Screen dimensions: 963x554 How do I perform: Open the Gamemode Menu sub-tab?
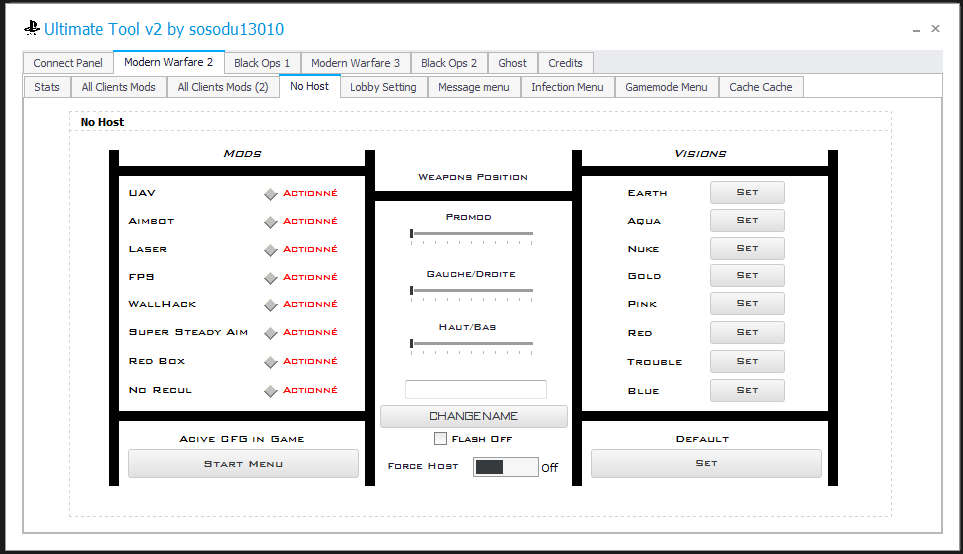666,87
